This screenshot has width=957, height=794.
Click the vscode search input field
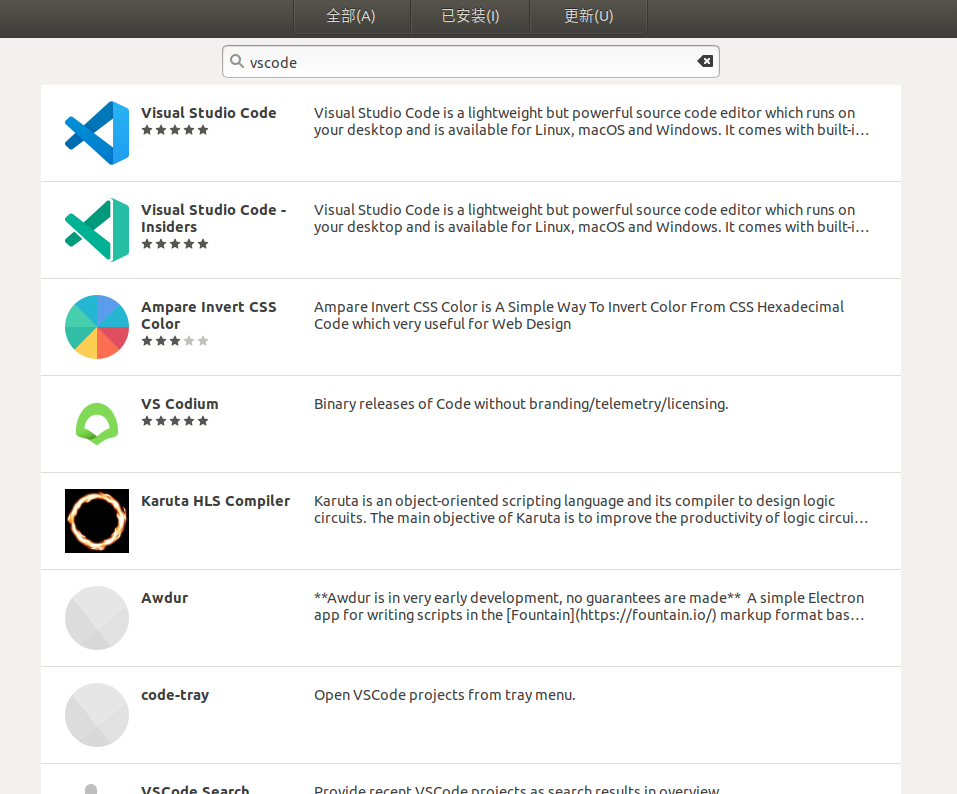click(471, 62)
